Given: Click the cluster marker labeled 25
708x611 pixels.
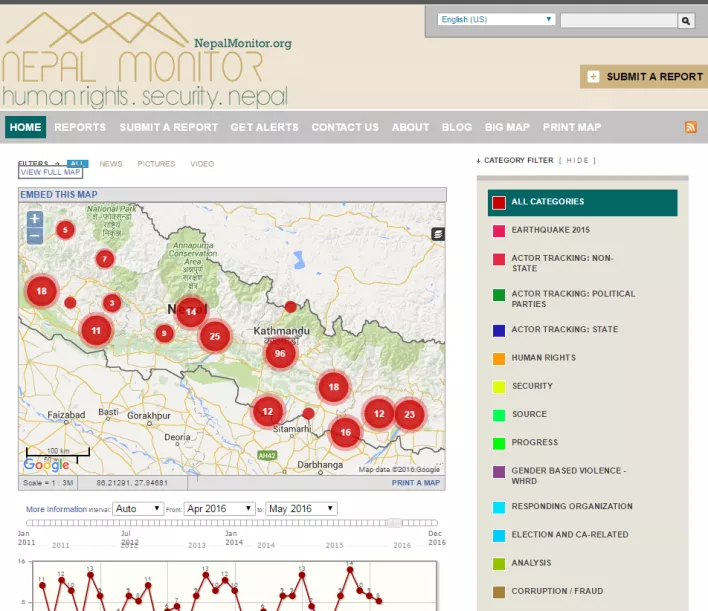Looking at the screenshot, I should coord(214,337).
